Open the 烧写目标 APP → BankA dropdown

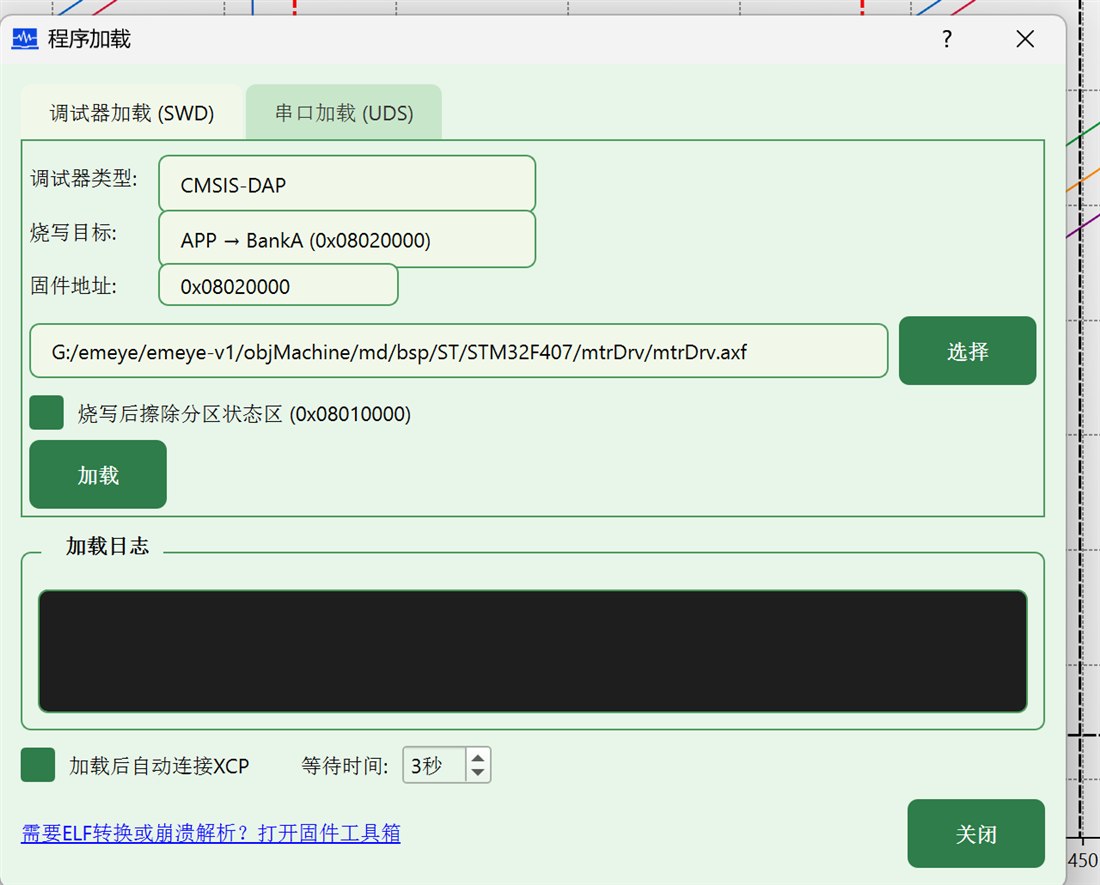click(x=347, y=240)
